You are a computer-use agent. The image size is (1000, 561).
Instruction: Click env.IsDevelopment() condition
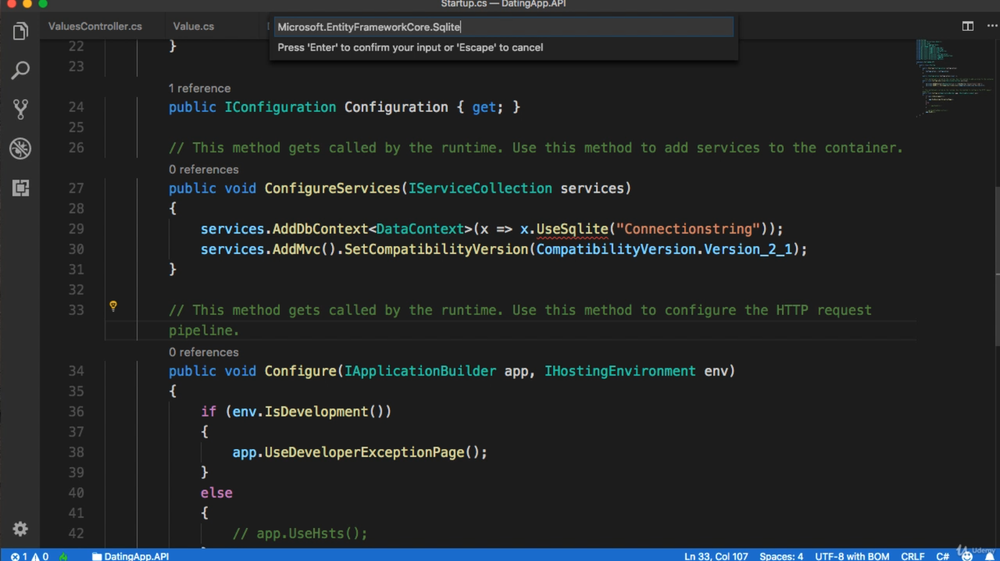tap(308, 411)
